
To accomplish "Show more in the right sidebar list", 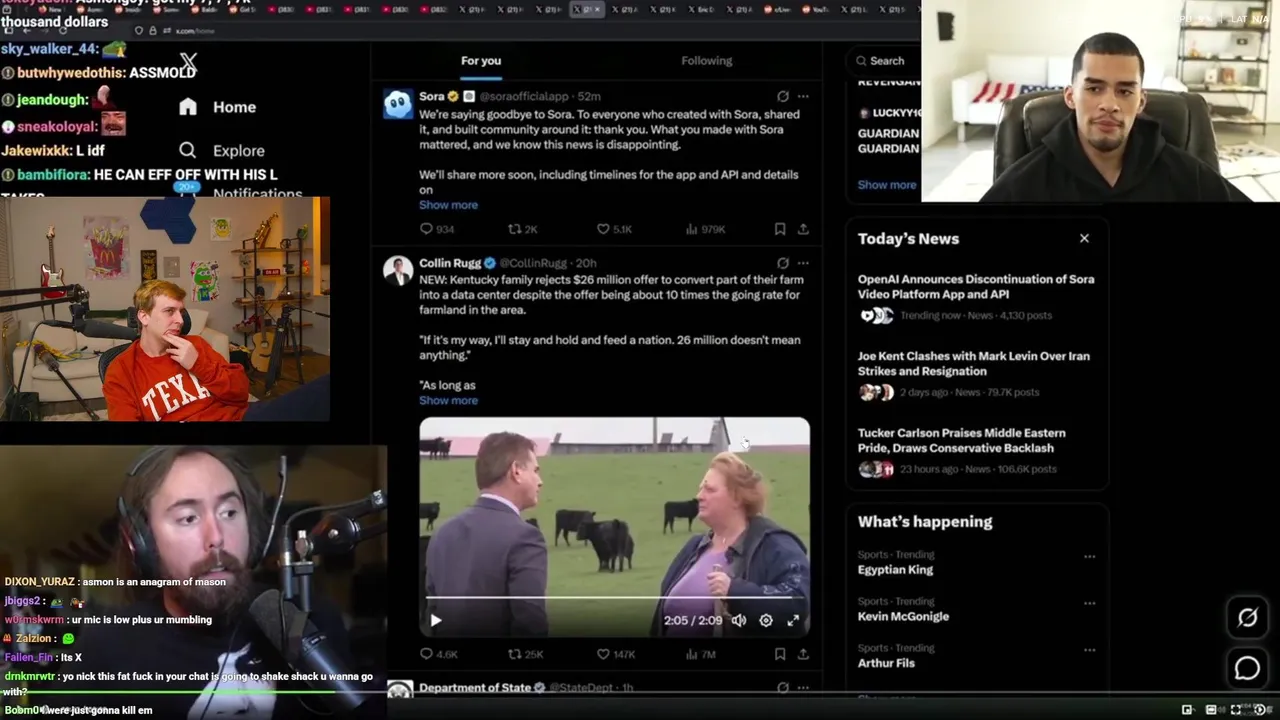I will click(x=887, y=185).
